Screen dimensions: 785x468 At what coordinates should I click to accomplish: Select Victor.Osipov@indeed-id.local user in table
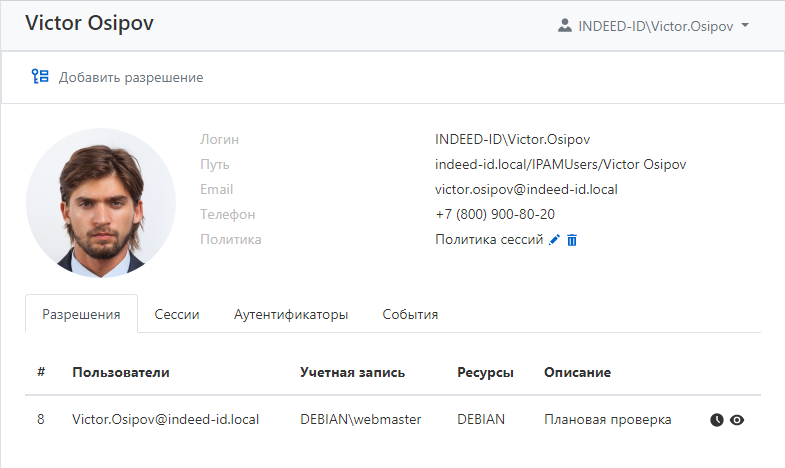coord(166,420)
